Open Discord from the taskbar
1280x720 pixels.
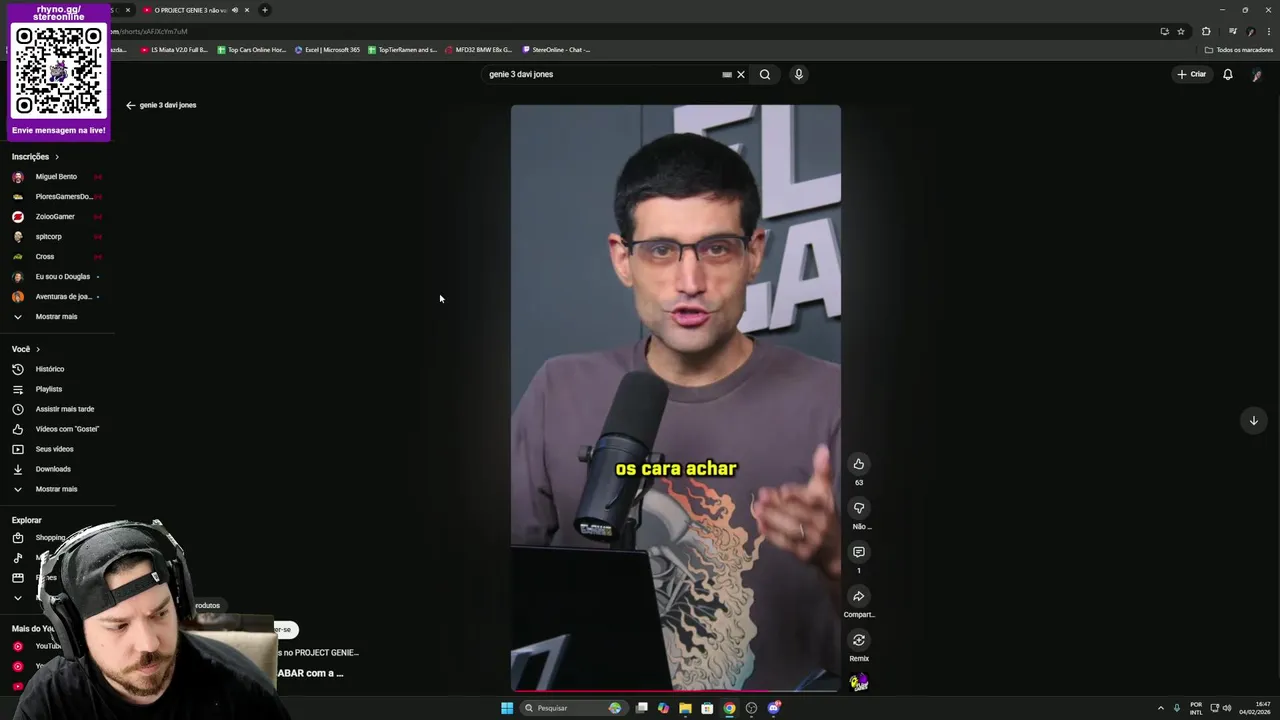pyautogui.click(x=773, y=708)
